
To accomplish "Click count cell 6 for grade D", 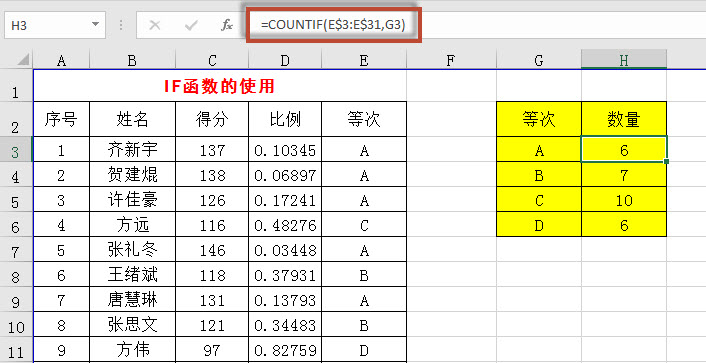I will pyautogui.click(x=624, y=225).
